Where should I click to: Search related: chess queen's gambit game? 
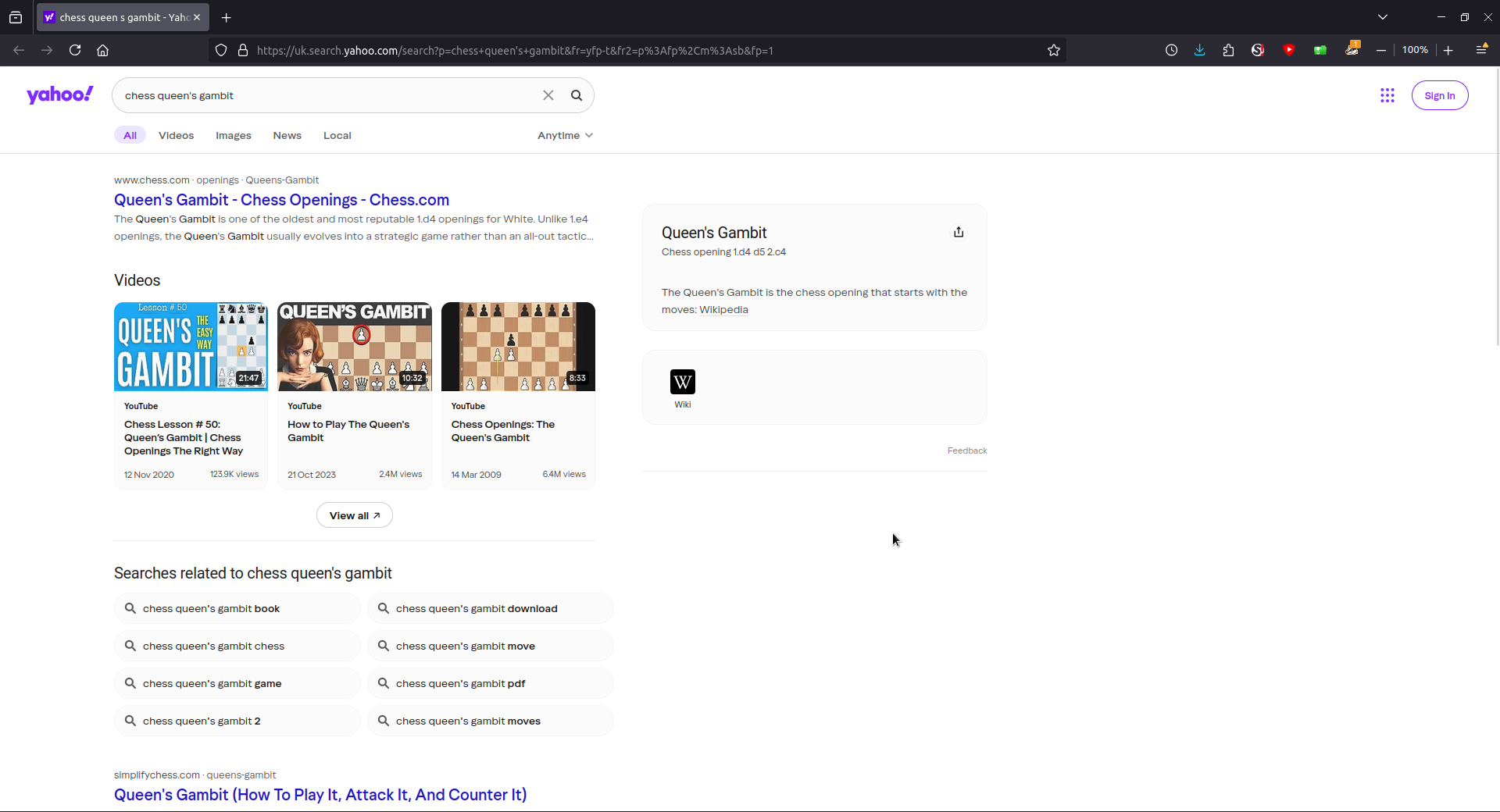coord(237,683)
